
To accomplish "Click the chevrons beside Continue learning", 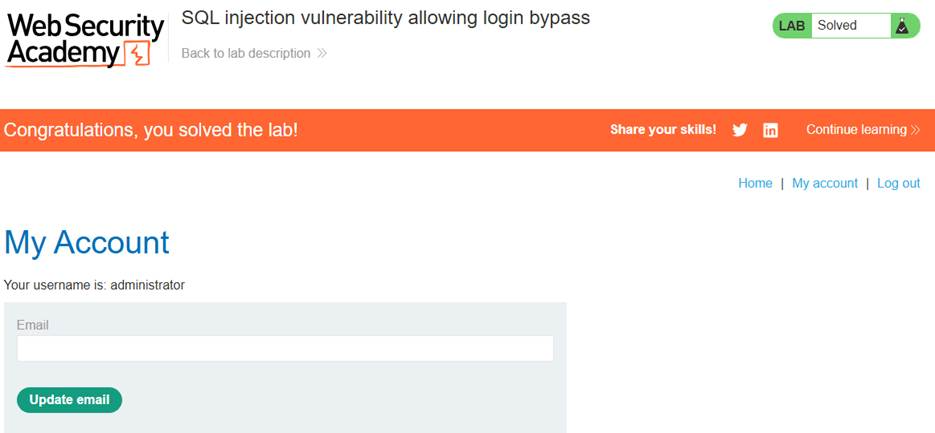I will point(915,130).
